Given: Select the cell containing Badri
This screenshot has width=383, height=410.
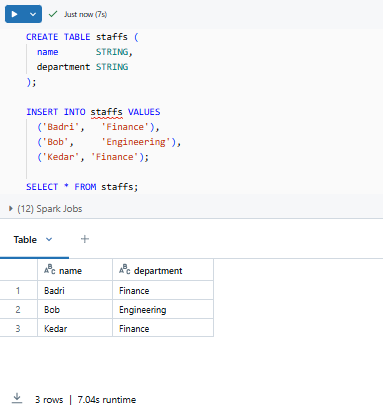Looking at the screenshot, I should (75, 290).
